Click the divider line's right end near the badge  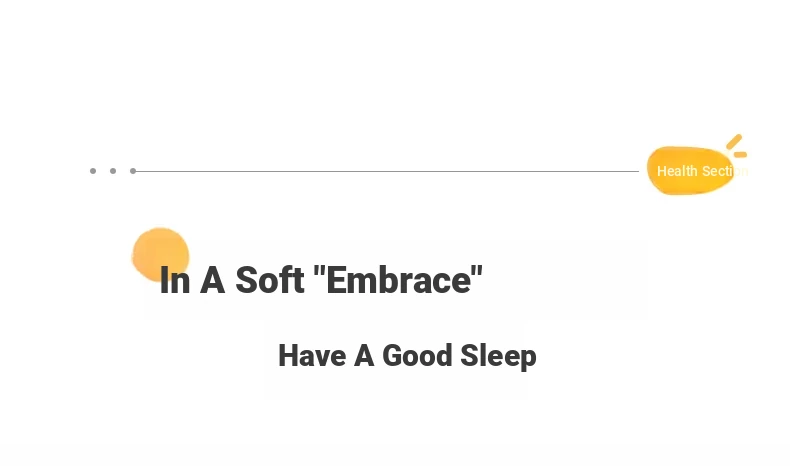635,171
